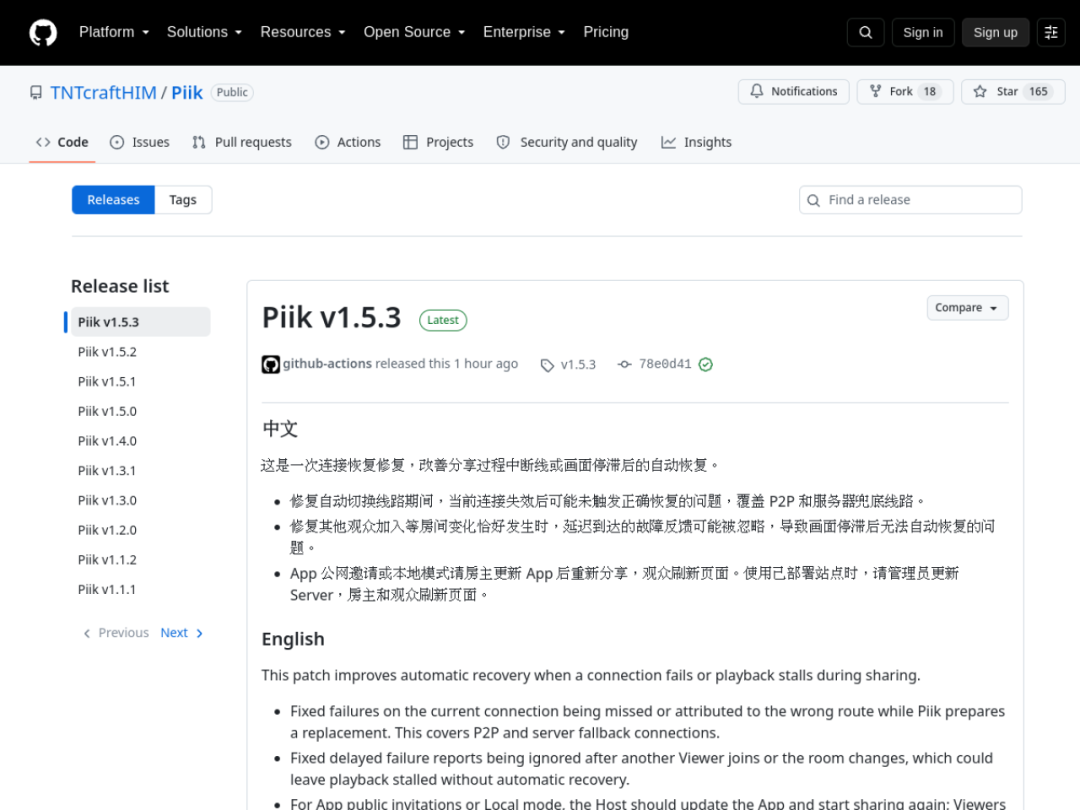Expand the Solutions menu
The width and height of the screenshot is (1080, 810).
pyautogui.click(x=204, y=32)
